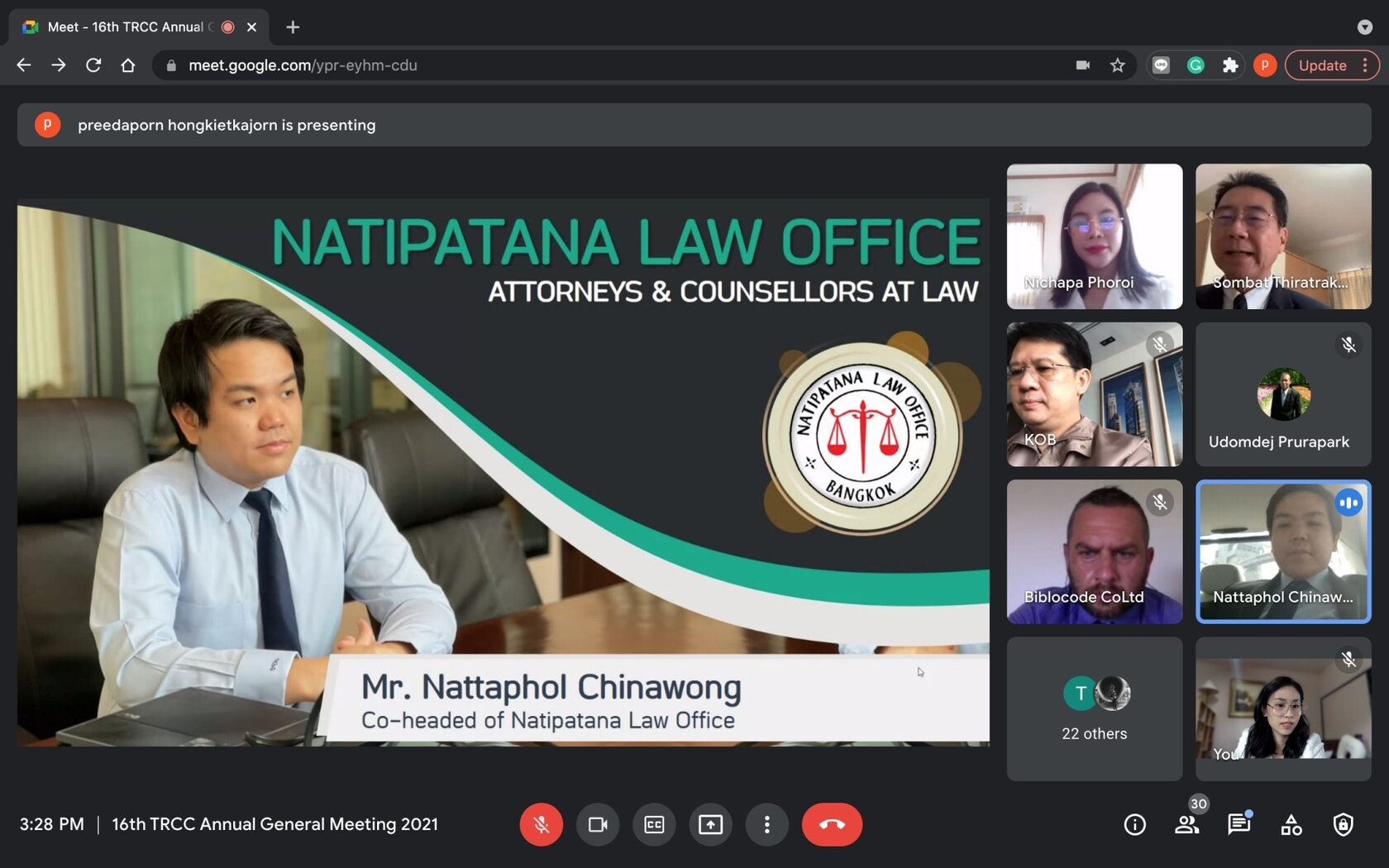Image resolution: width=1389 pixels, height=868 pixels.
Task: Click the presented Natipatana Law Office slide
Action: tap(504, 472)
